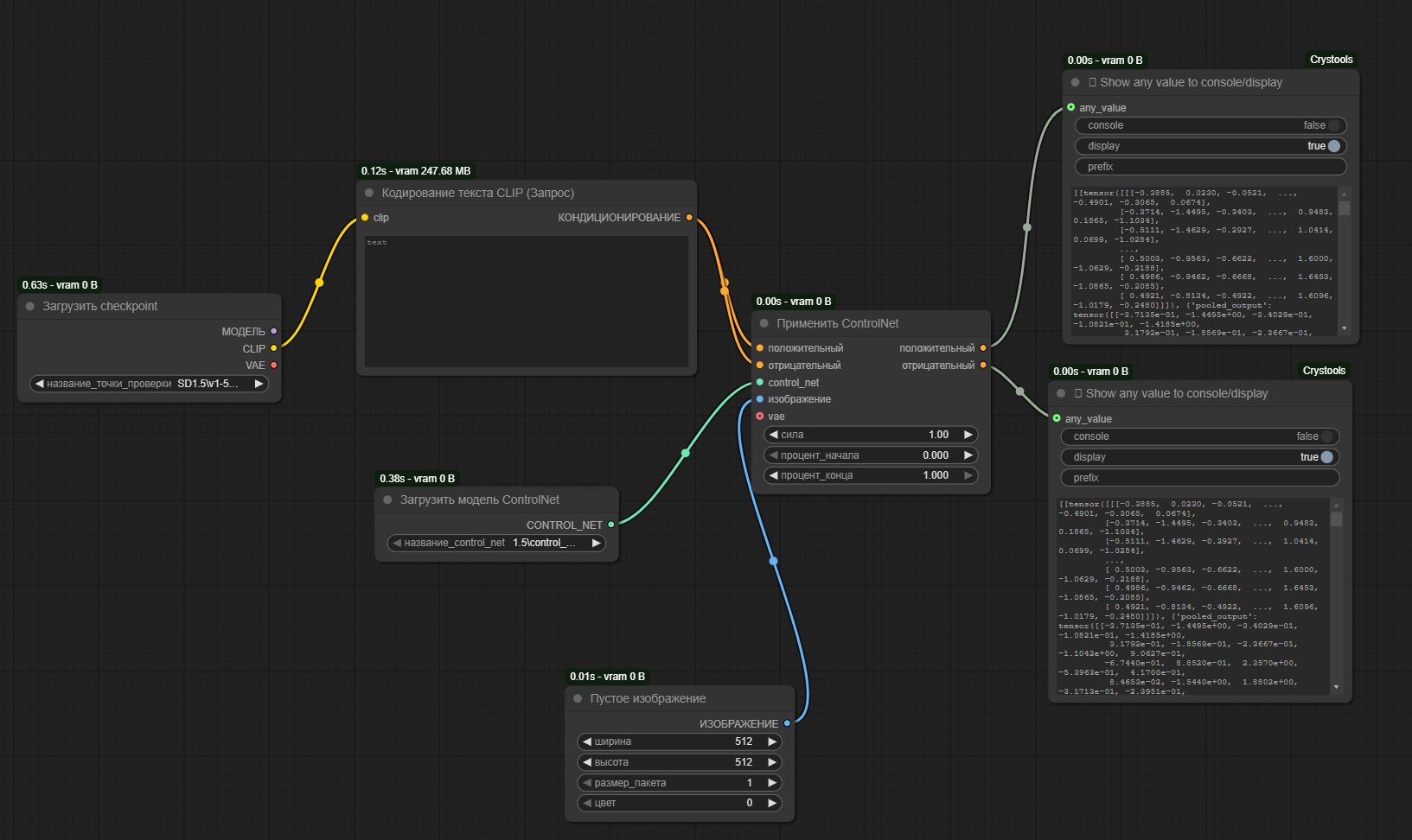Click scrollbar down arrow in upper tensor output
Image resolution: width=1412 pixels, height=840 pixels.
1344,328
